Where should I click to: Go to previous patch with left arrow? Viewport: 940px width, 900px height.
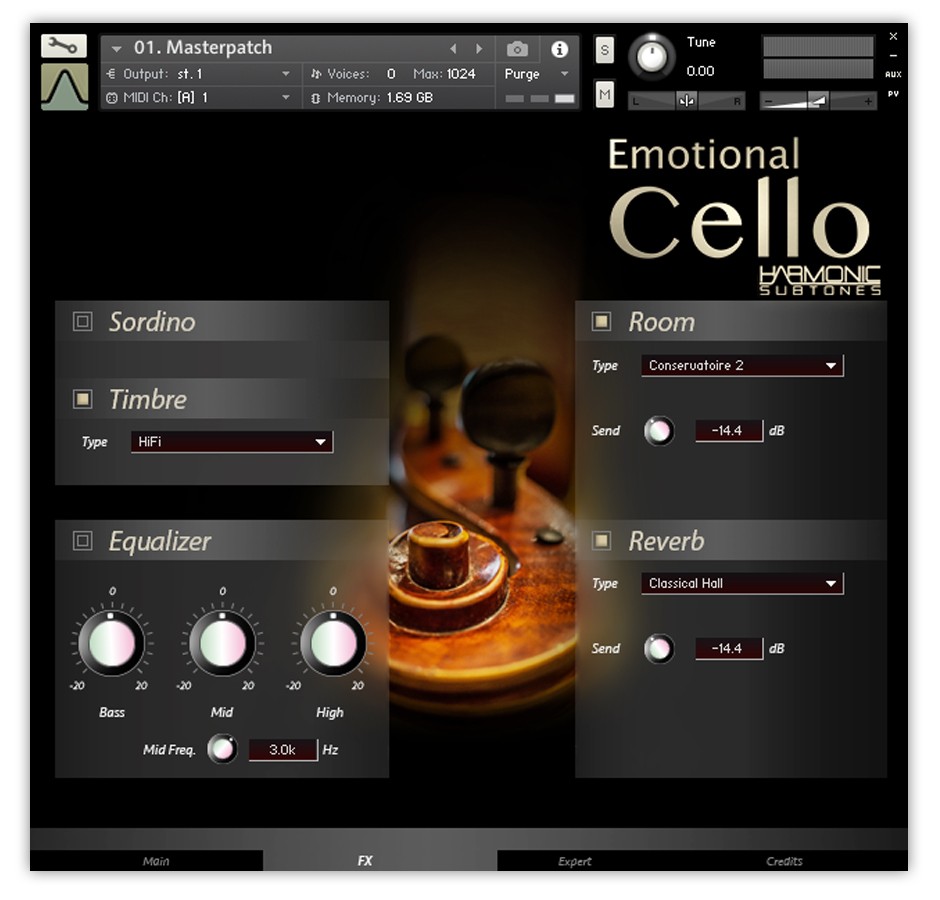[x=454, y=48]
